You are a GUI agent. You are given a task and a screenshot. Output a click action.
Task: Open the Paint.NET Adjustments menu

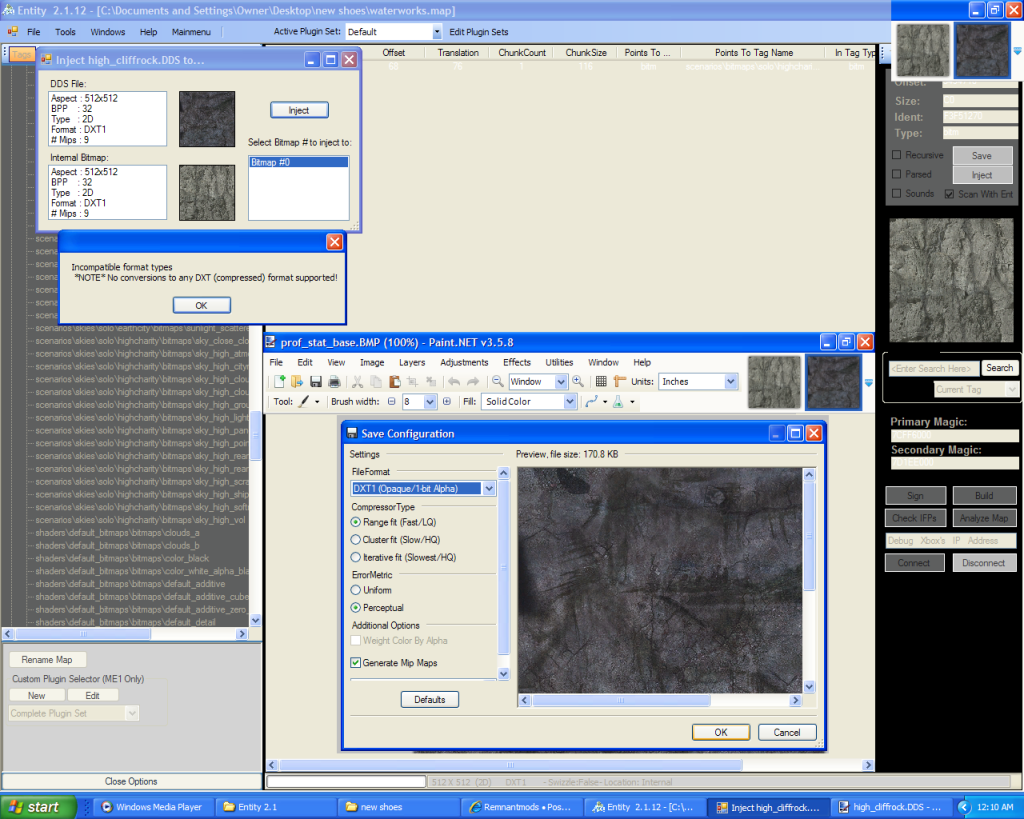[464, 362]
